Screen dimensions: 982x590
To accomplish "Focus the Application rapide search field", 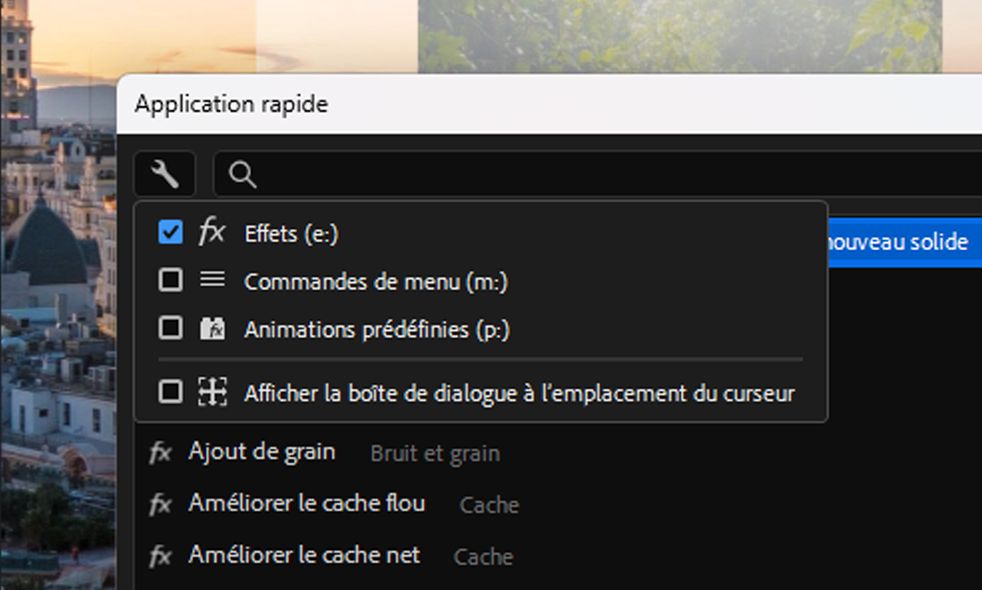I will pyautogui.click(x=600, y=175).
